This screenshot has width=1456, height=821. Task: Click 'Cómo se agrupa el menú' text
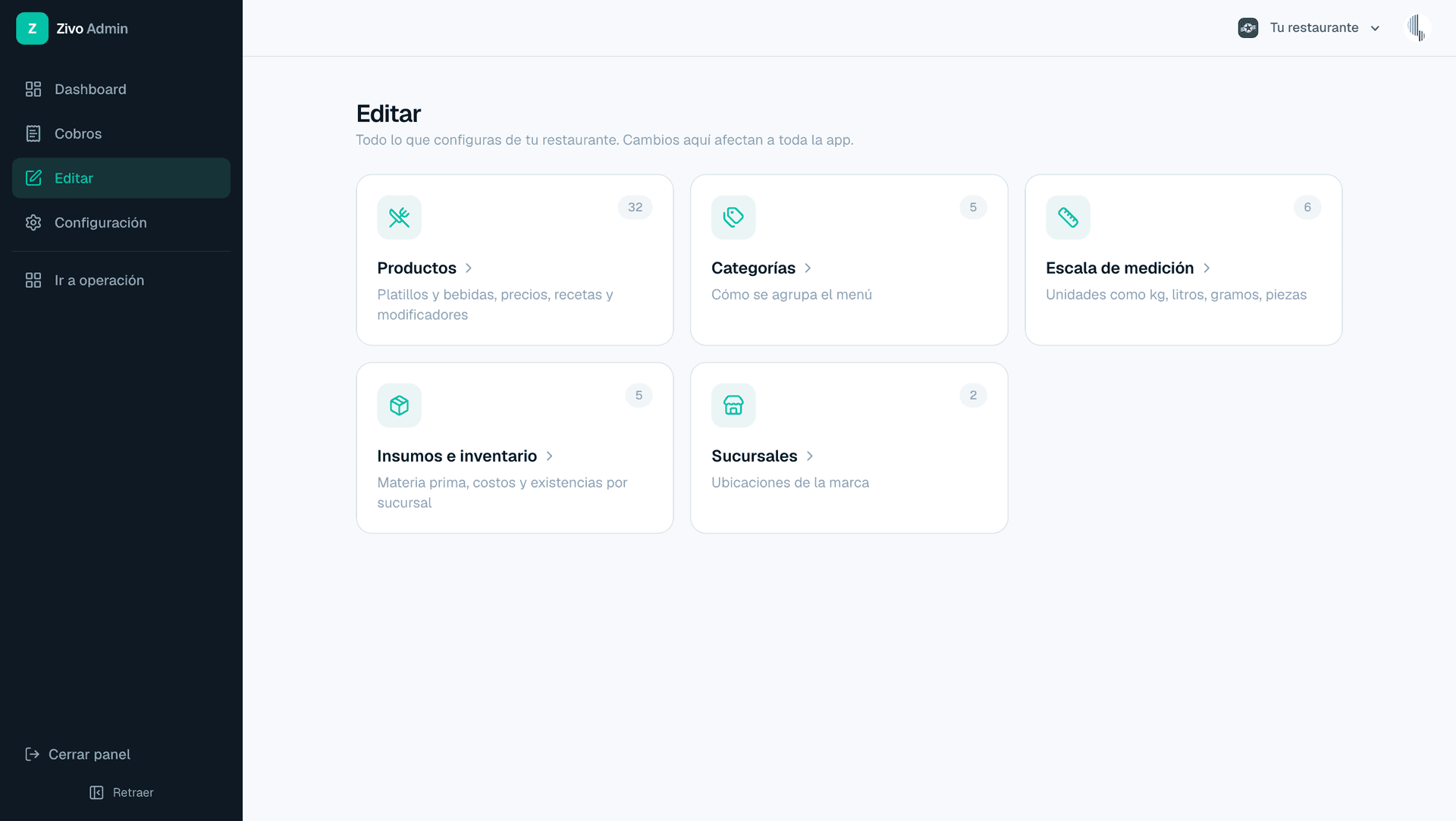click(x=792, y=295)
